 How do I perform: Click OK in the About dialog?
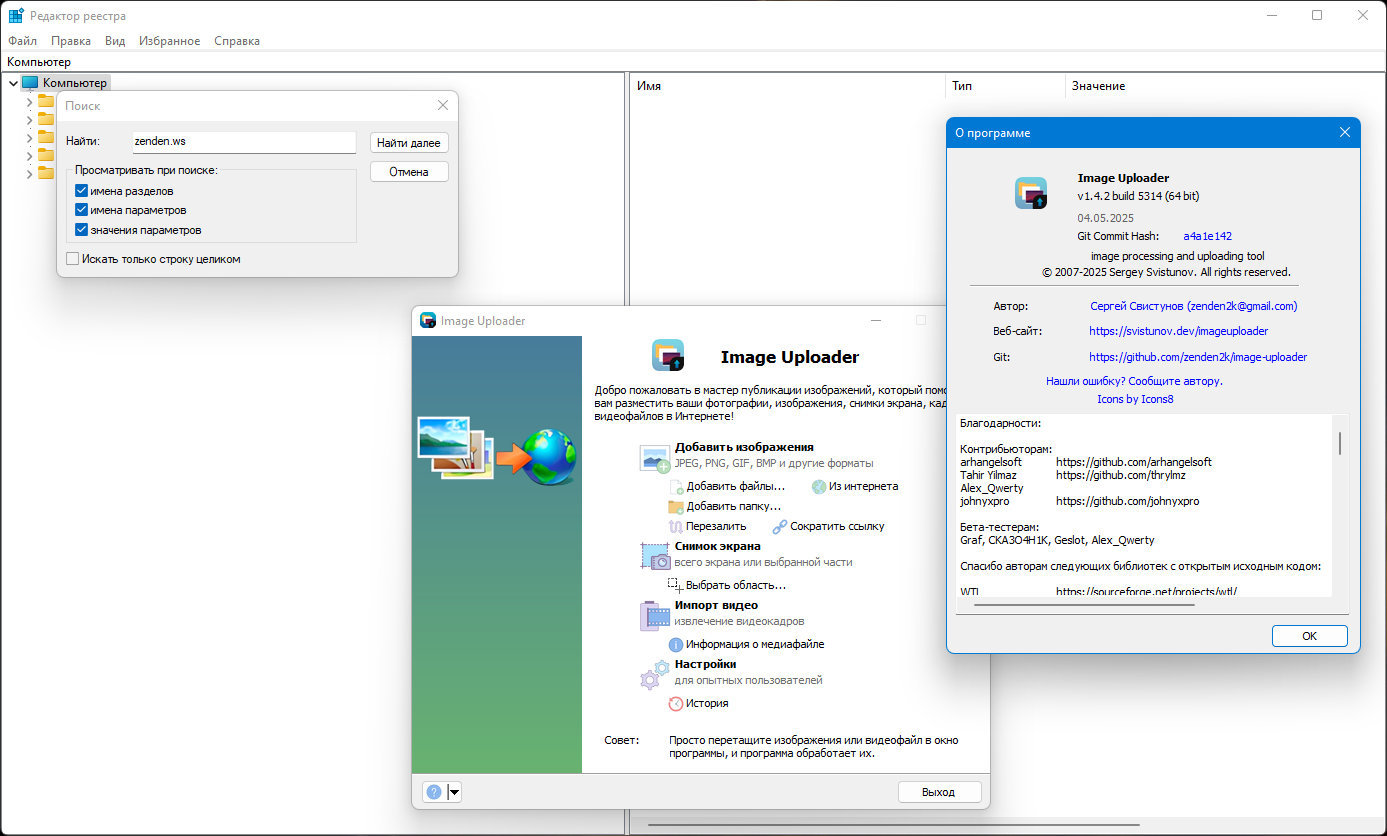click(1309, 636)
